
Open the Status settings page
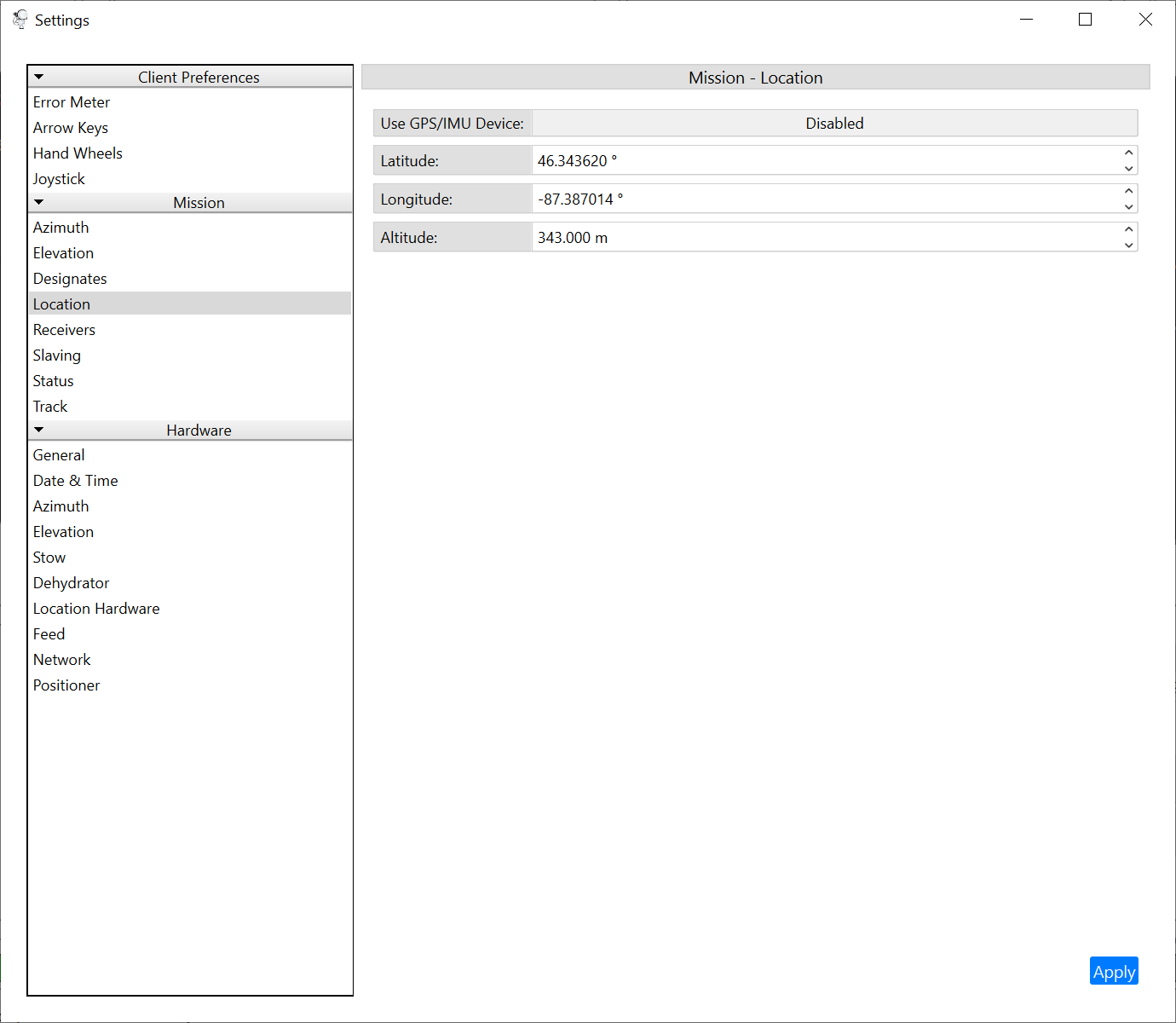coord(190,381)
